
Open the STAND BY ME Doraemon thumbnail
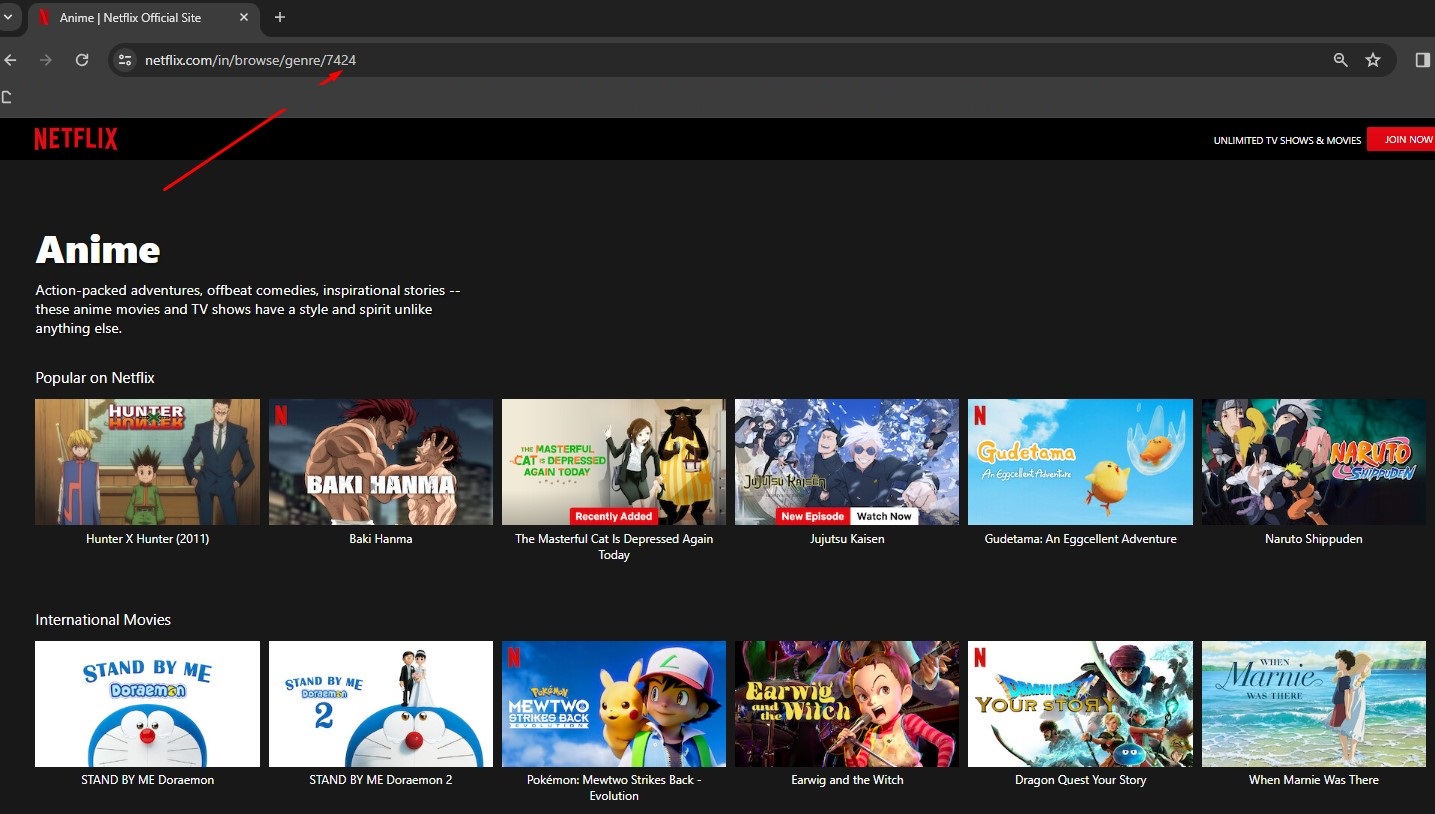[x=147, y=704]
